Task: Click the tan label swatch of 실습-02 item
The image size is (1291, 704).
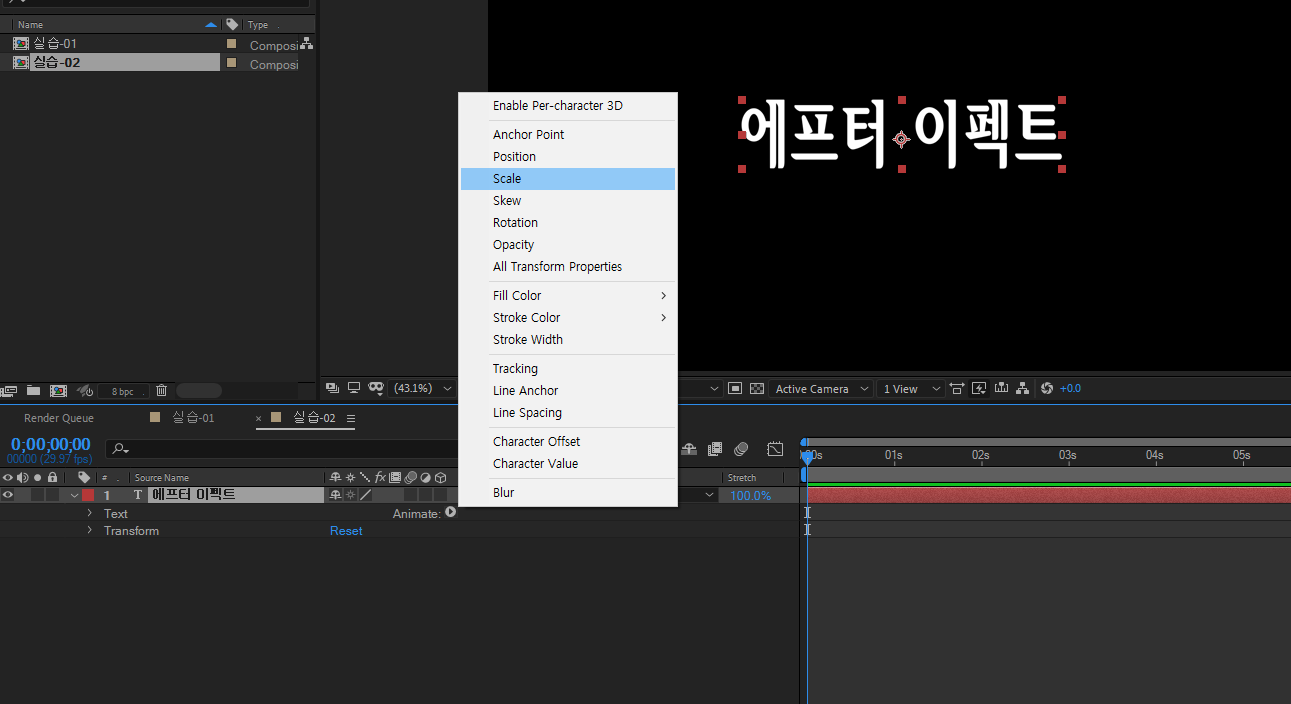Action: coord(232,63)
